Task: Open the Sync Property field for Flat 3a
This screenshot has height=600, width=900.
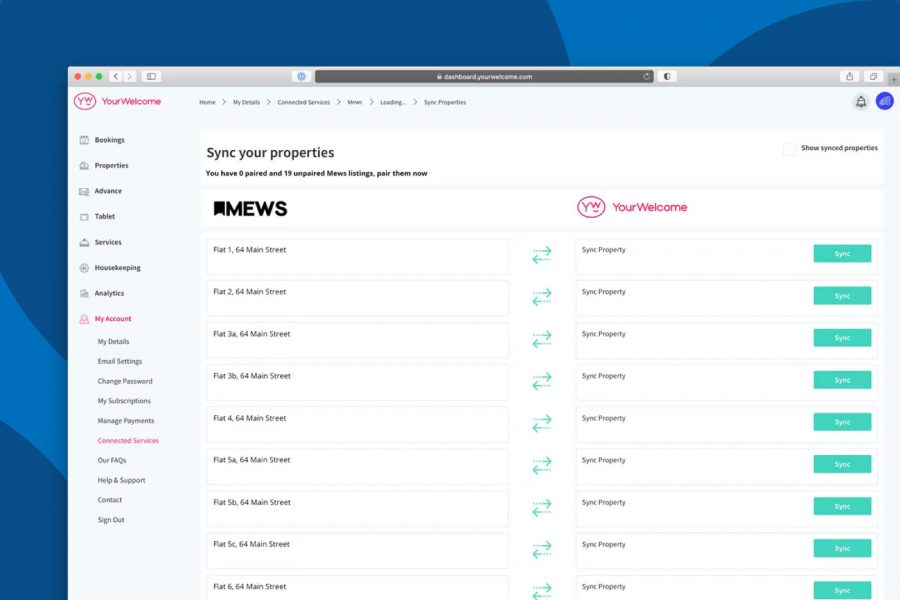Action: coord(692,340)
